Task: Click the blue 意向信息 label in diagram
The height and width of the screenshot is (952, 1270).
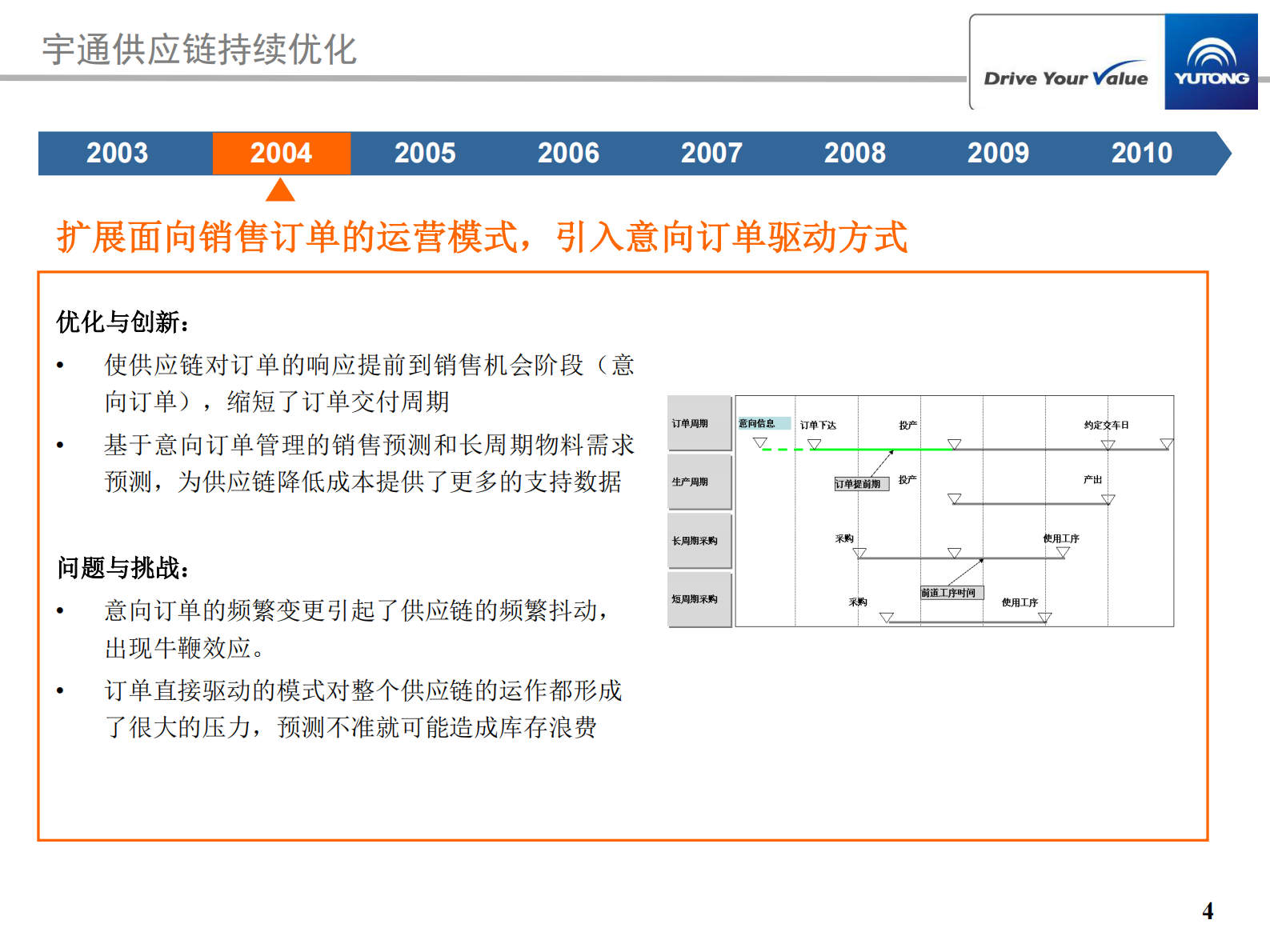Action: tap(764, 423)
